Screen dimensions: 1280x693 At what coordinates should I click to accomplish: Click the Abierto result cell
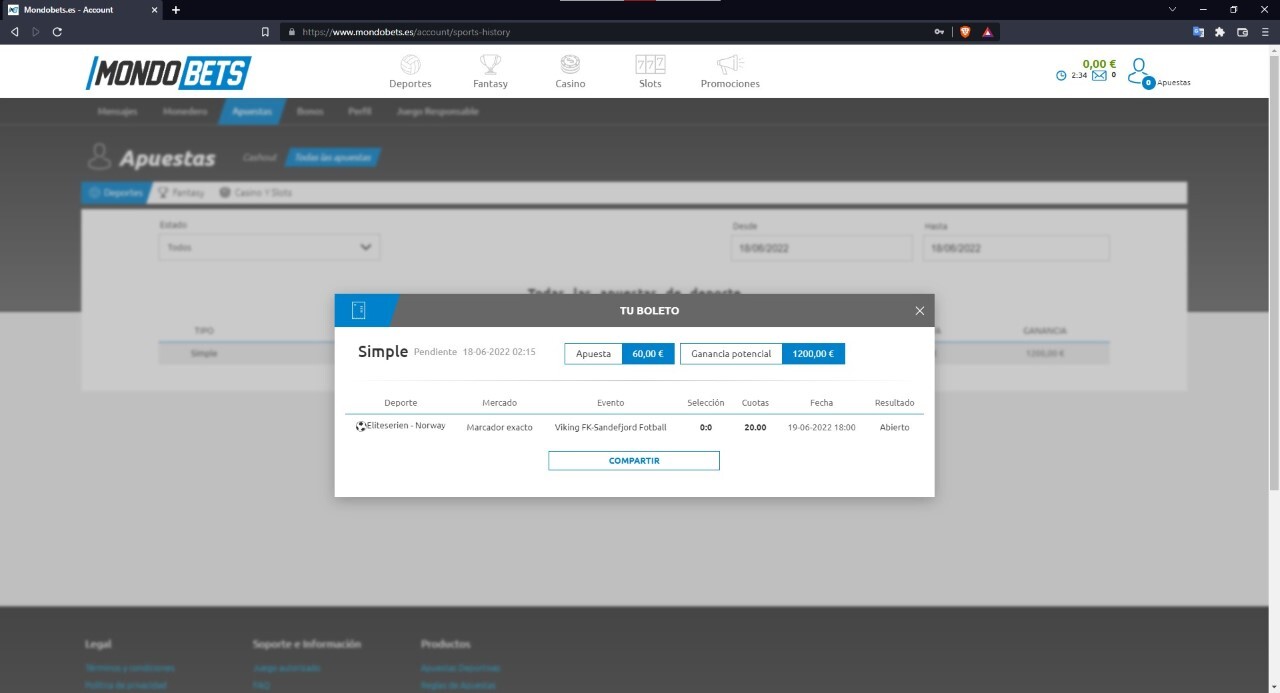click(894, 427)
